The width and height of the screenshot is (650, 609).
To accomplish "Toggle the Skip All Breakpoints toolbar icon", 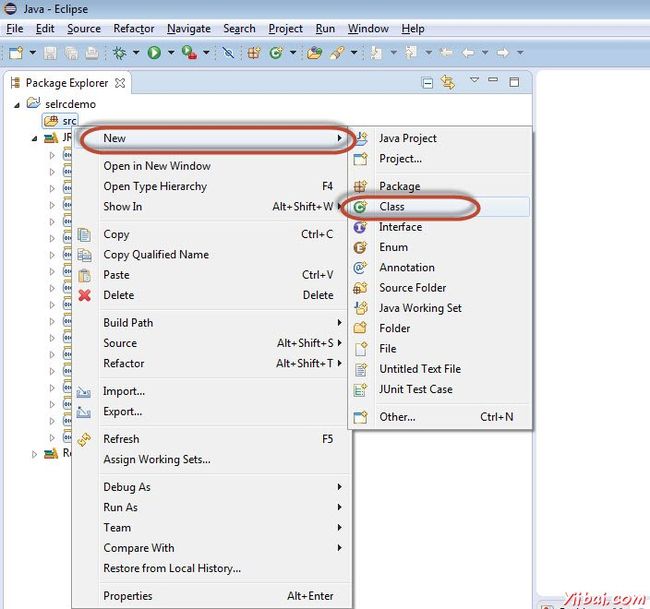I will tap(228, 53).
